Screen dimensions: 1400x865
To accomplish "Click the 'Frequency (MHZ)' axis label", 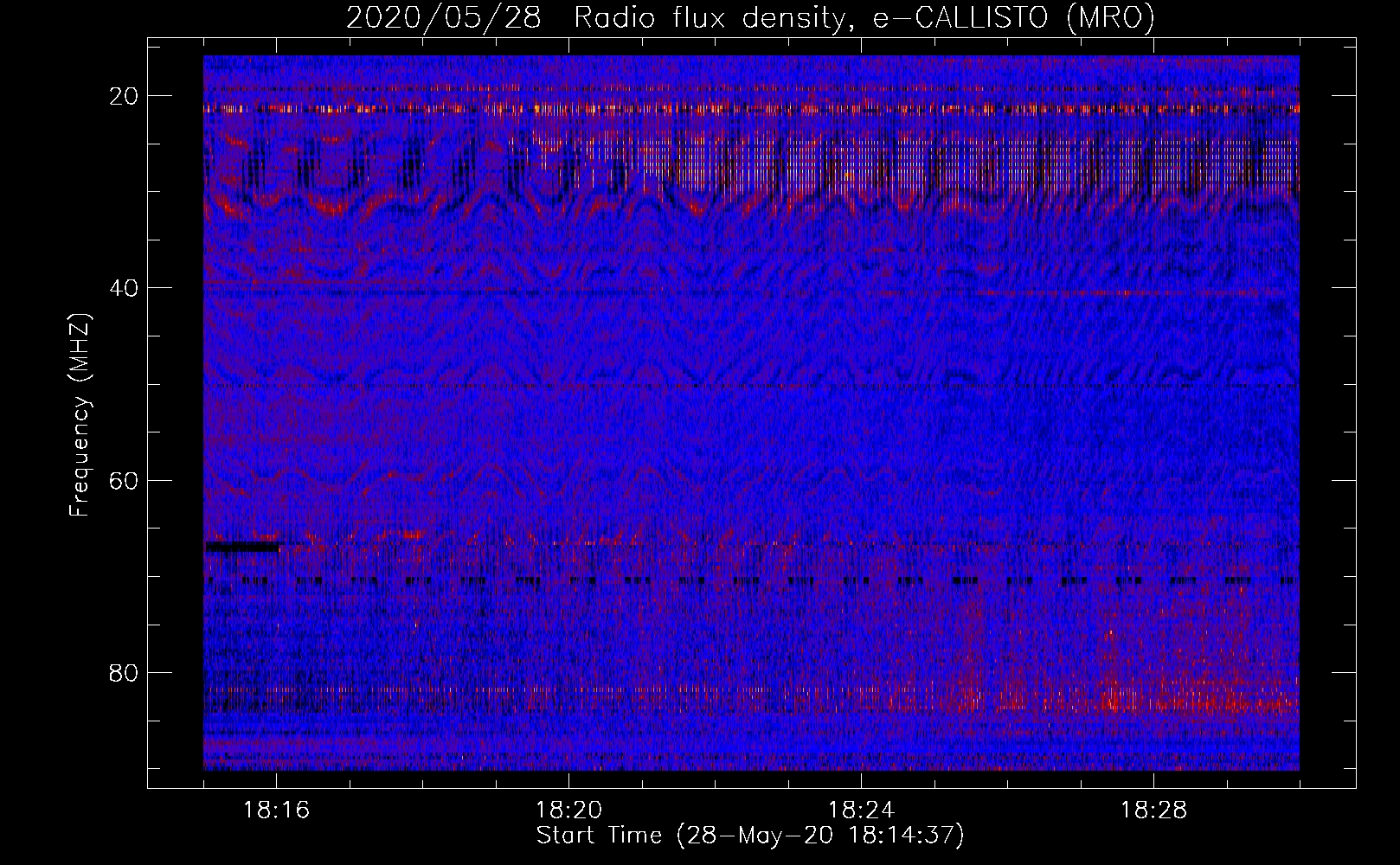I will 80,415.
